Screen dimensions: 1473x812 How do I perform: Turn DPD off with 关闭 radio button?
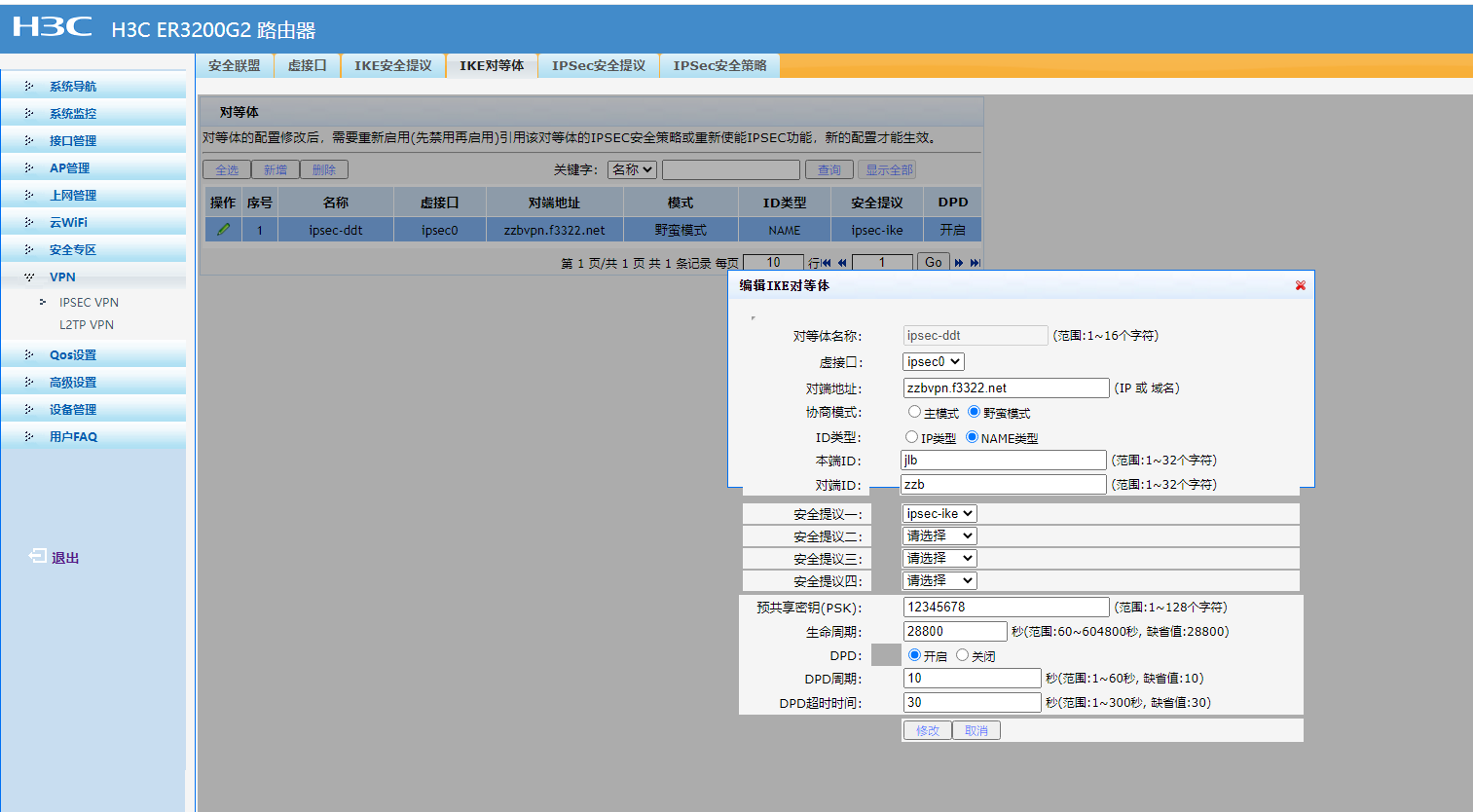pyautogui.click(x=962, y=655)
